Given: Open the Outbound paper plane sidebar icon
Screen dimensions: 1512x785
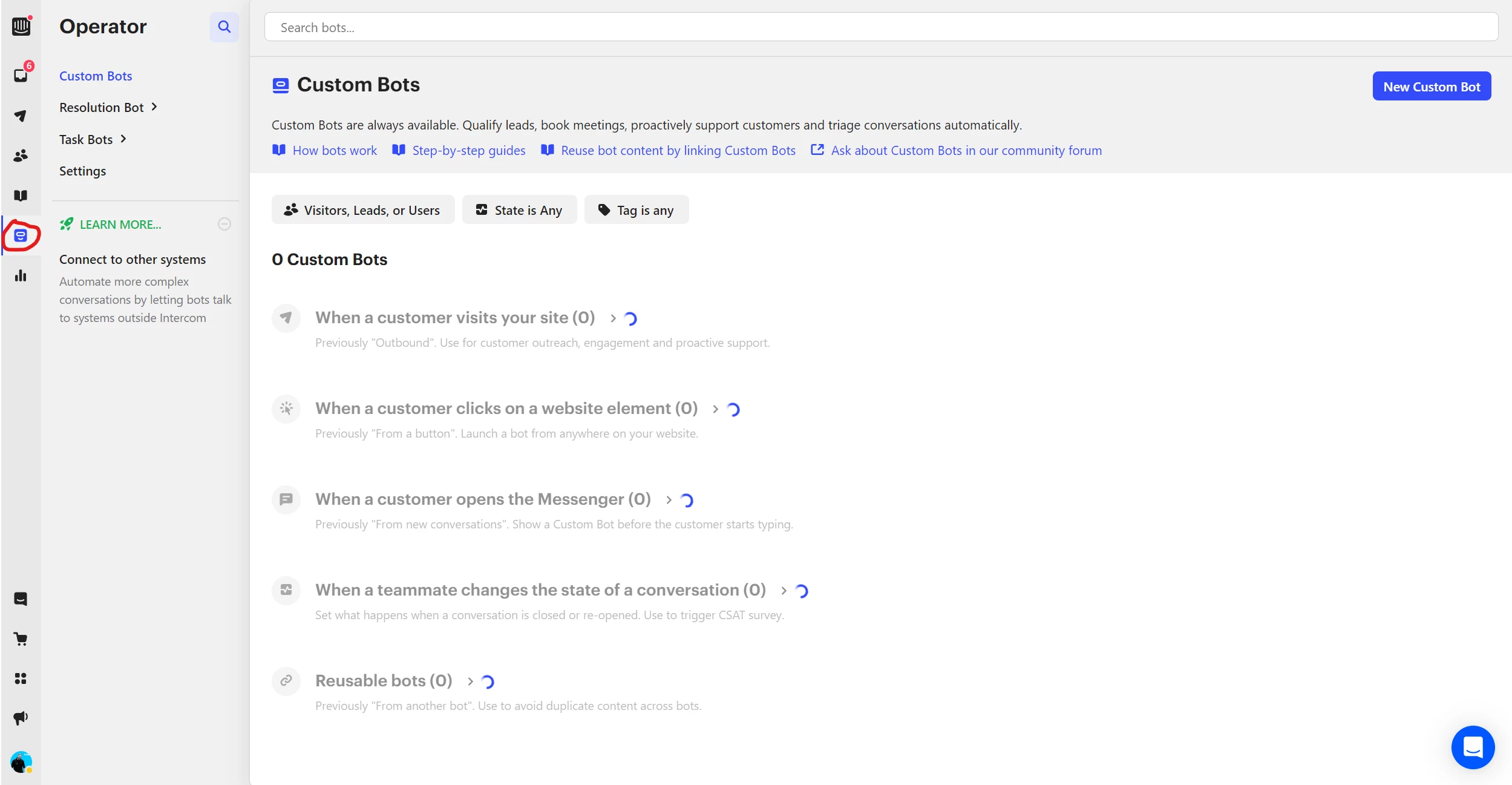Looking at the screenshot, I should pyautogui.click(x=21, y=116).
